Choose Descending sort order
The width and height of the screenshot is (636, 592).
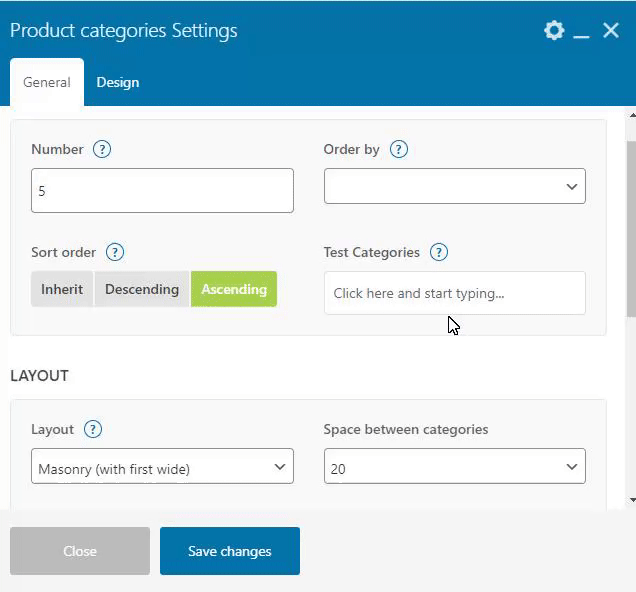(x=142, y=289)
